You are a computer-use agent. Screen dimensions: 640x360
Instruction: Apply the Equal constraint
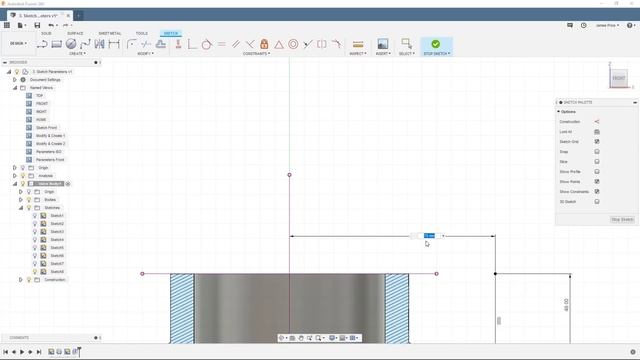pos(222,44)
